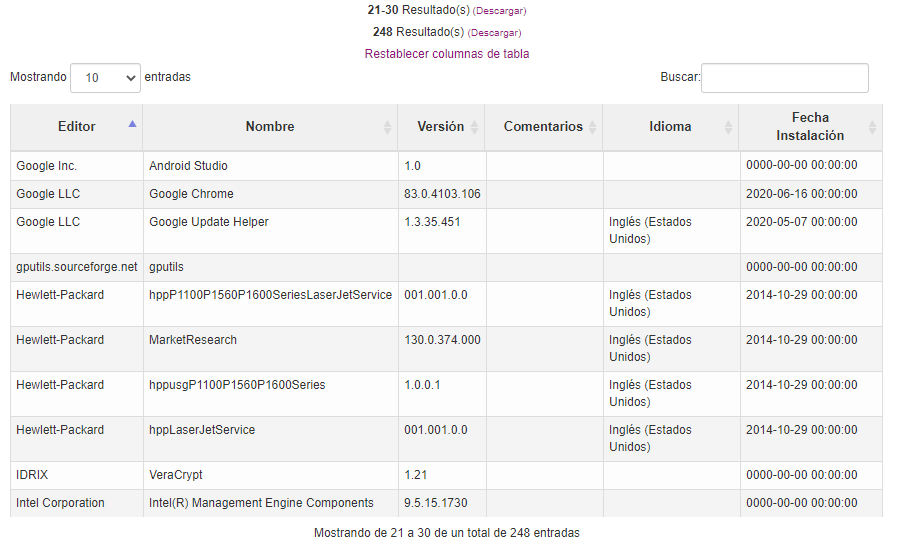Screen dimensions: 897x541
Task: Select the Google Update Helper cell
Action: pos(271,231)
